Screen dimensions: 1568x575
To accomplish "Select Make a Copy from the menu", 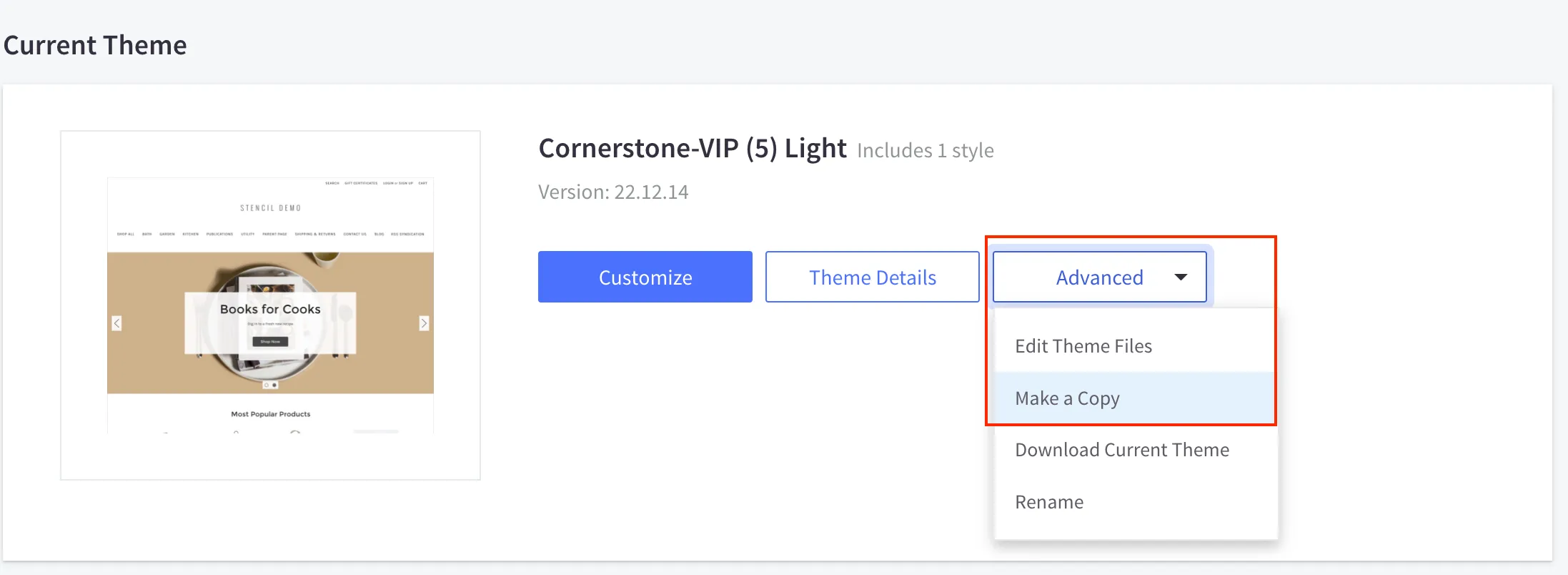I will click(1067, 398).
